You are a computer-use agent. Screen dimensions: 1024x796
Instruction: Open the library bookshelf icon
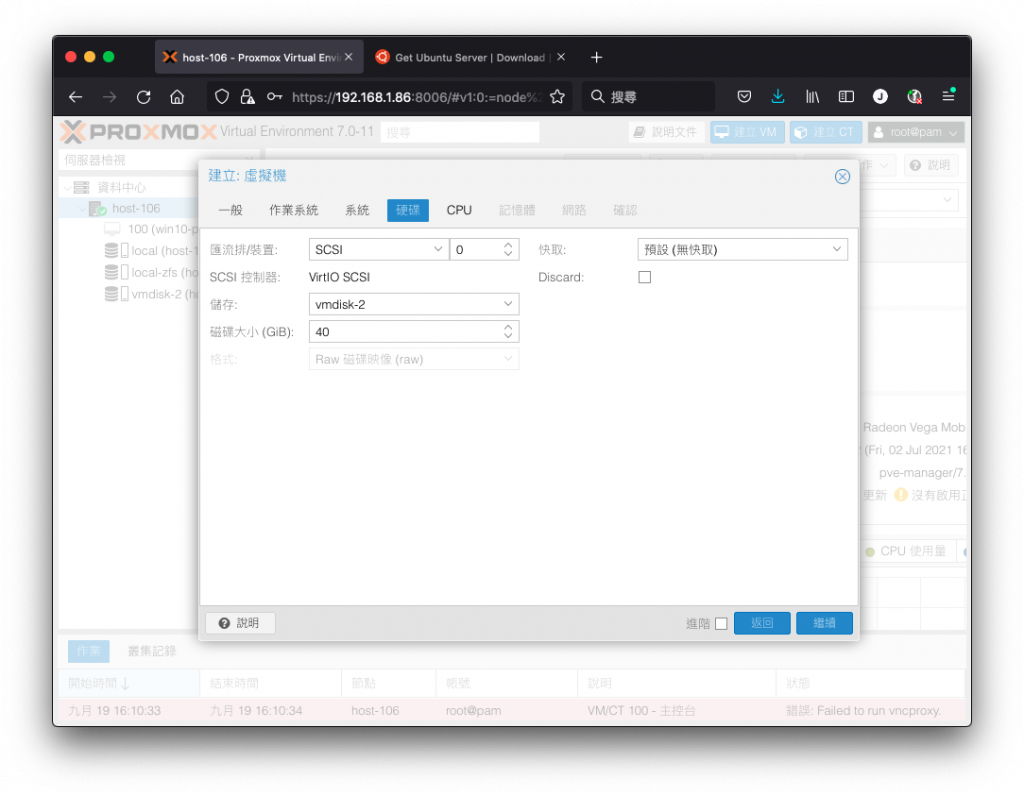click(x=812, y=97)
